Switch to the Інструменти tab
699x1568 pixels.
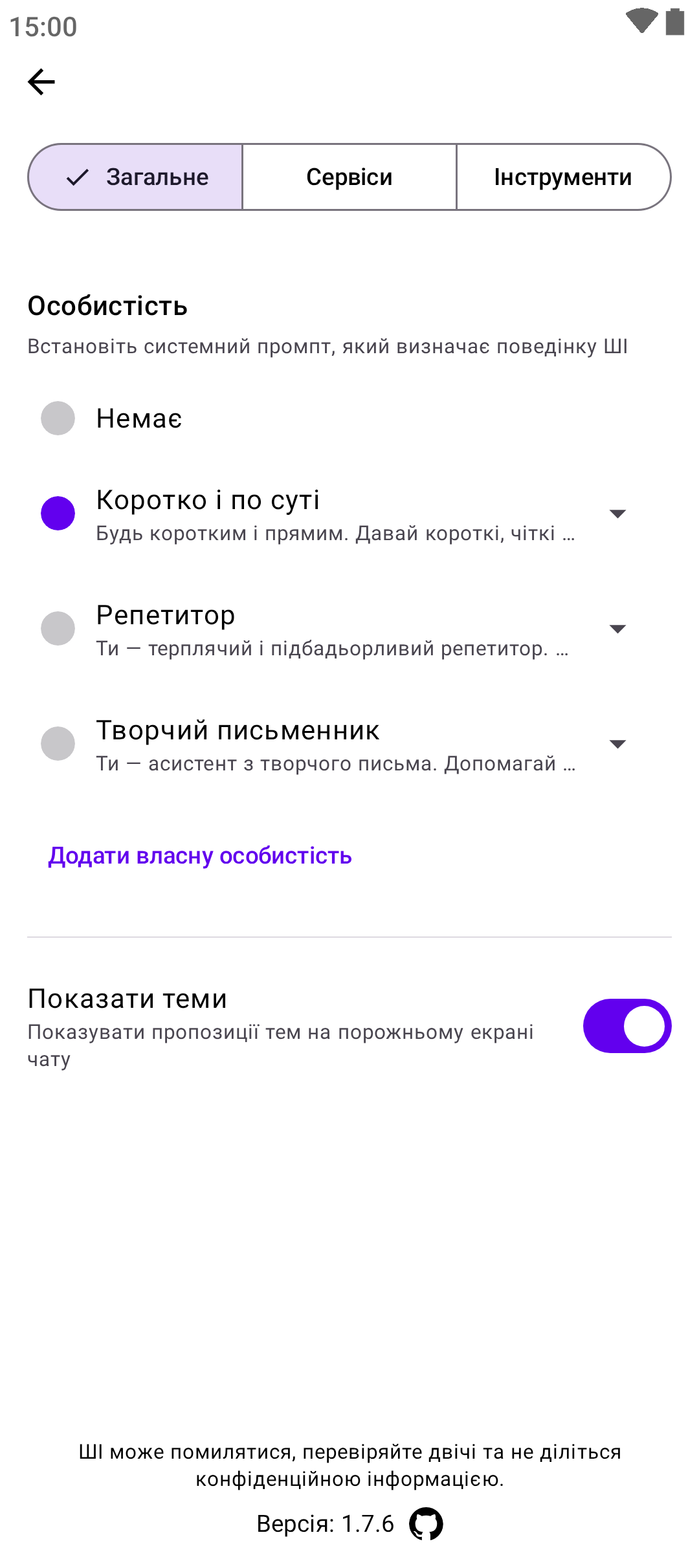tap(563, 177)
